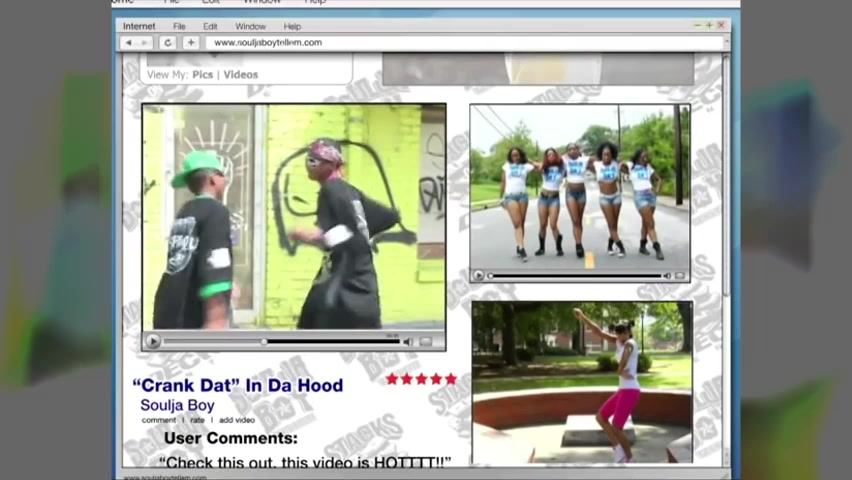Click the plus add-tab button

191,42
